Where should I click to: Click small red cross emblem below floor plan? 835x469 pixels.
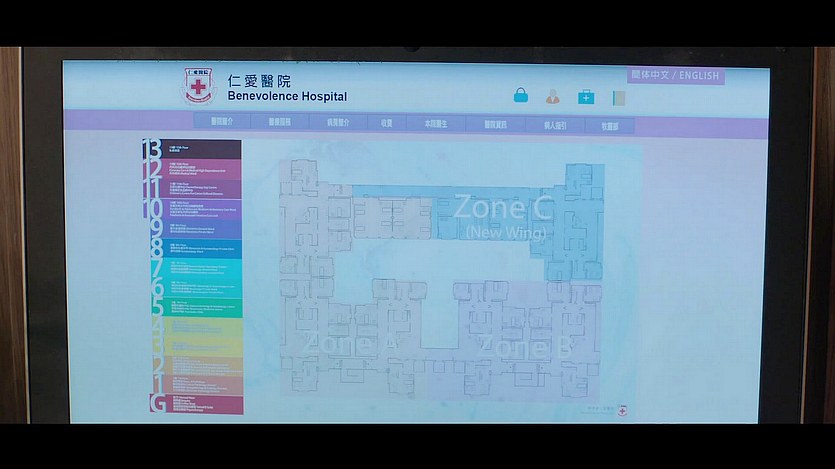[x=623, y=410]
